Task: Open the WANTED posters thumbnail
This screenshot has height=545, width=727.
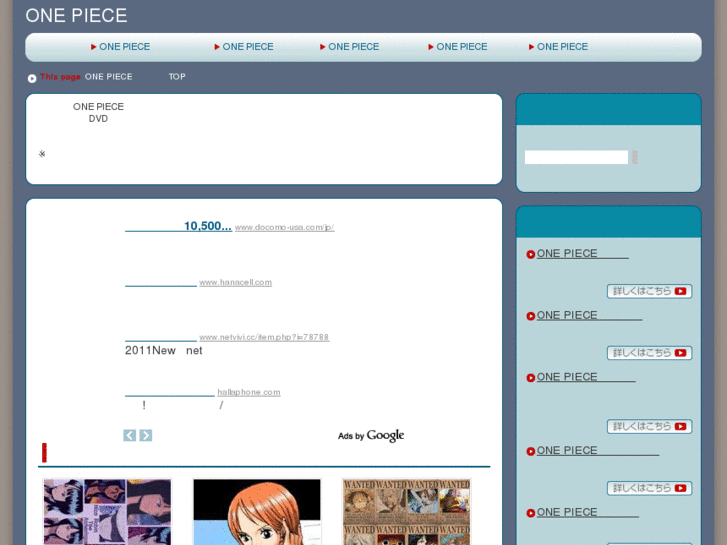Action: pos(407,512)
